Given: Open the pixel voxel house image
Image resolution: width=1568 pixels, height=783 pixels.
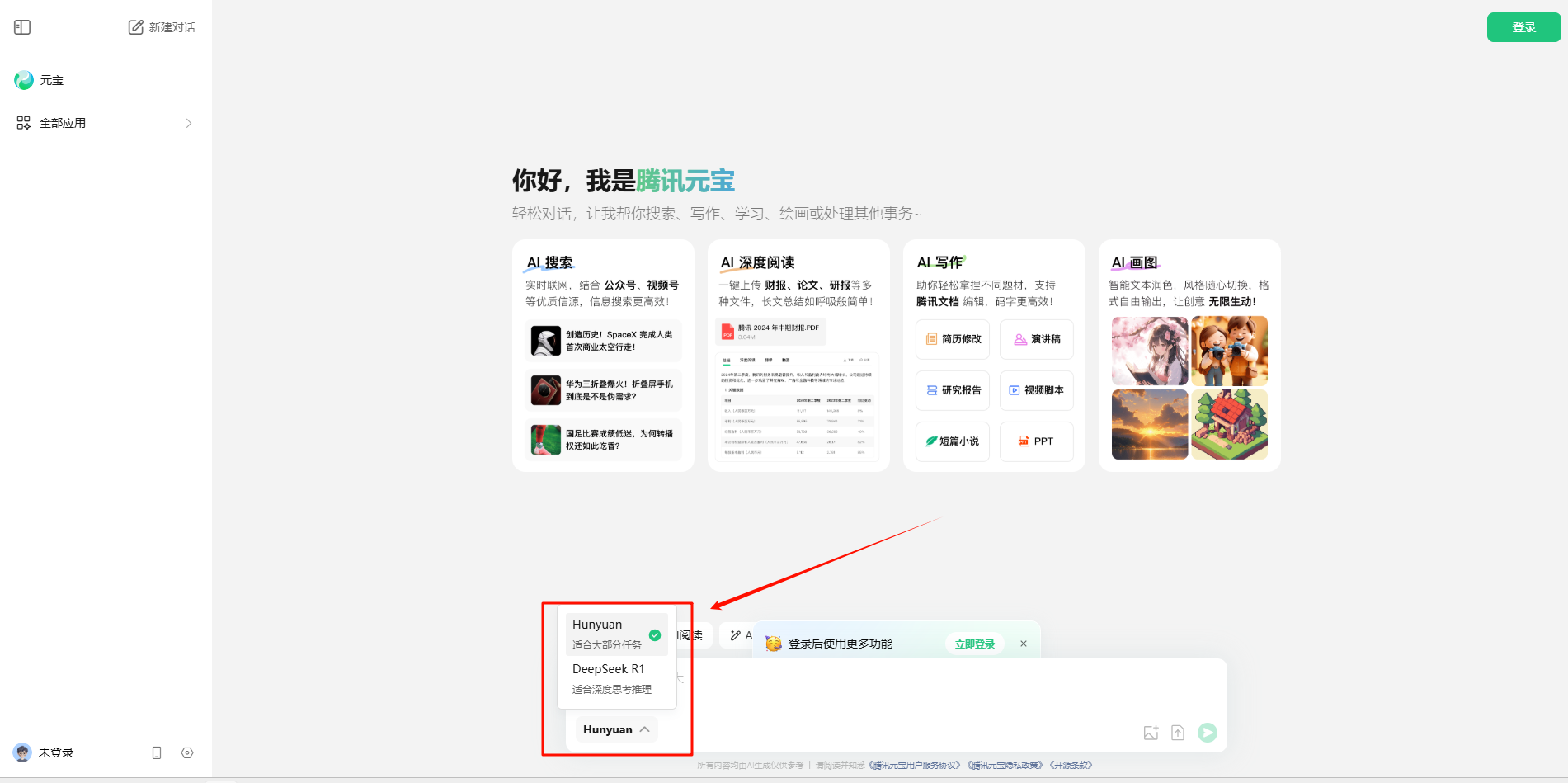Looking at the screenshot, I should (x=1229, y=424).
